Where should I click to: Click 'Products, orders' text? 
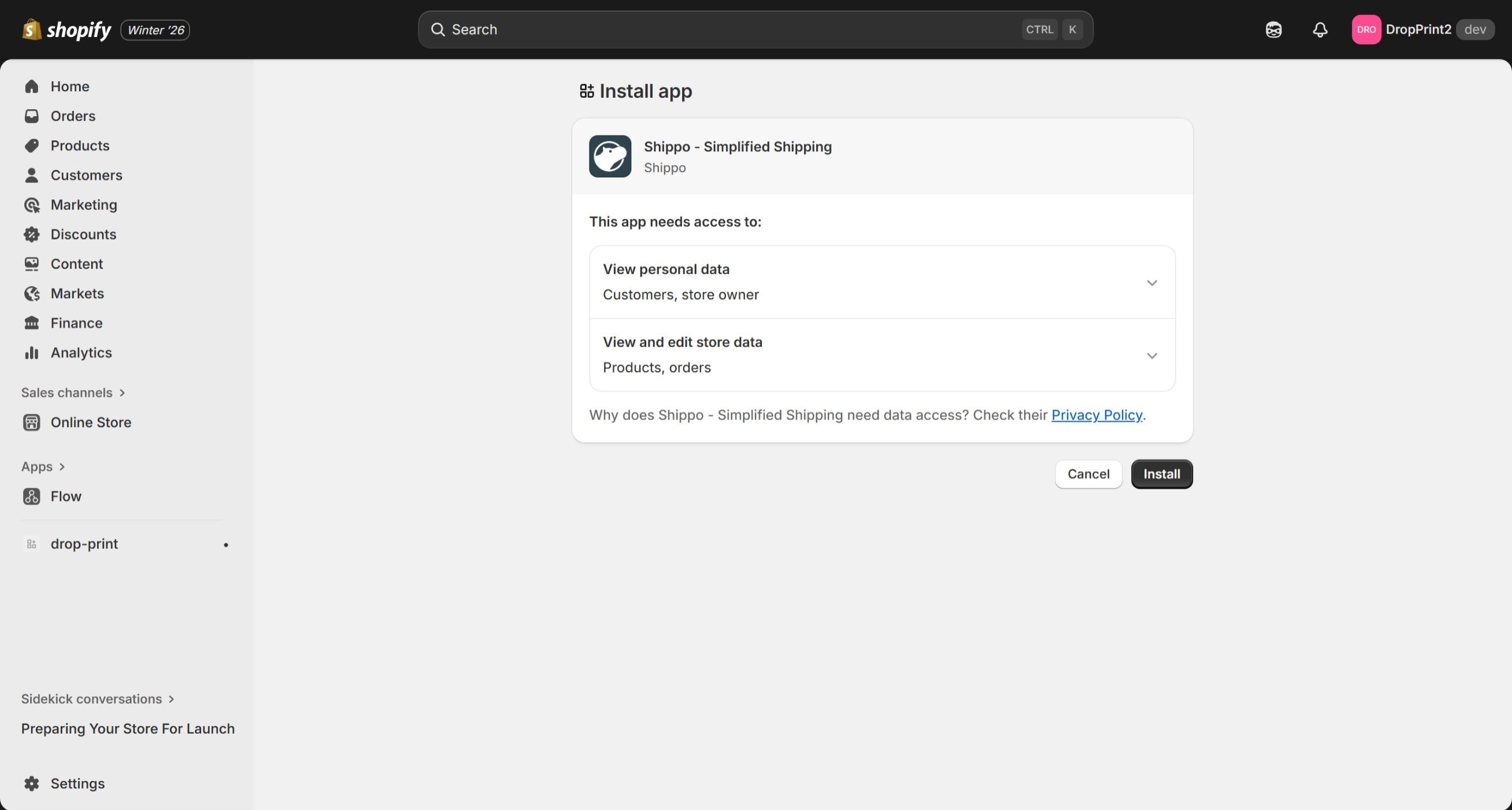pyautogui.click(x=657, y=367)
